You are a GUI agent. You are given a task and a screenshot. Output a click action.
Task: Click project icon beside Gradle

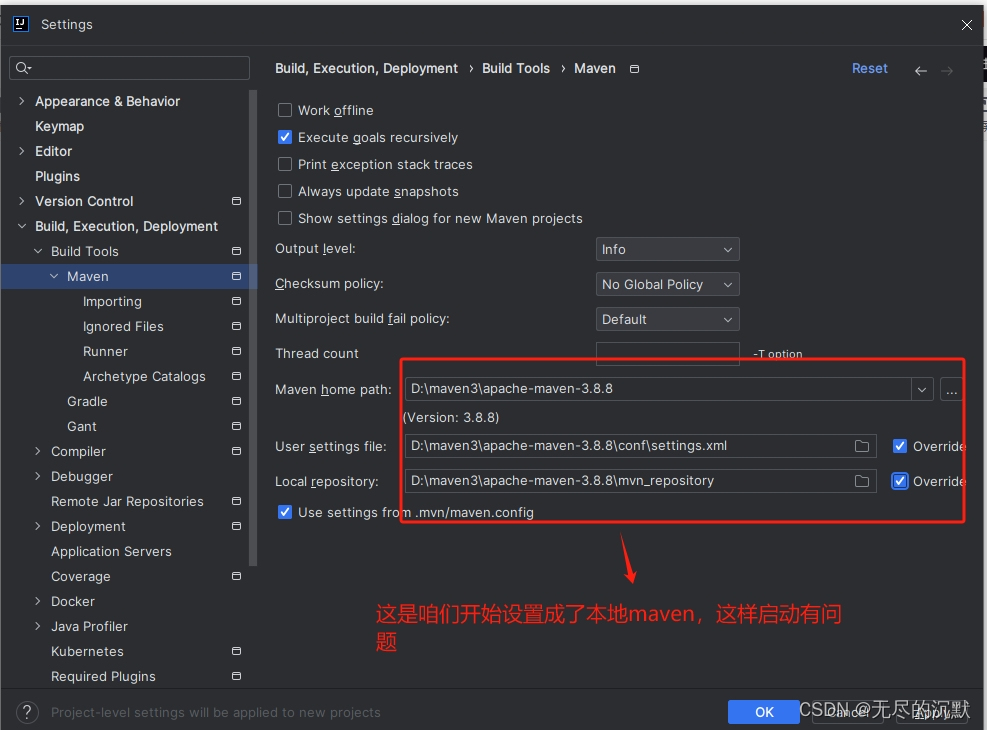(237, 401)
